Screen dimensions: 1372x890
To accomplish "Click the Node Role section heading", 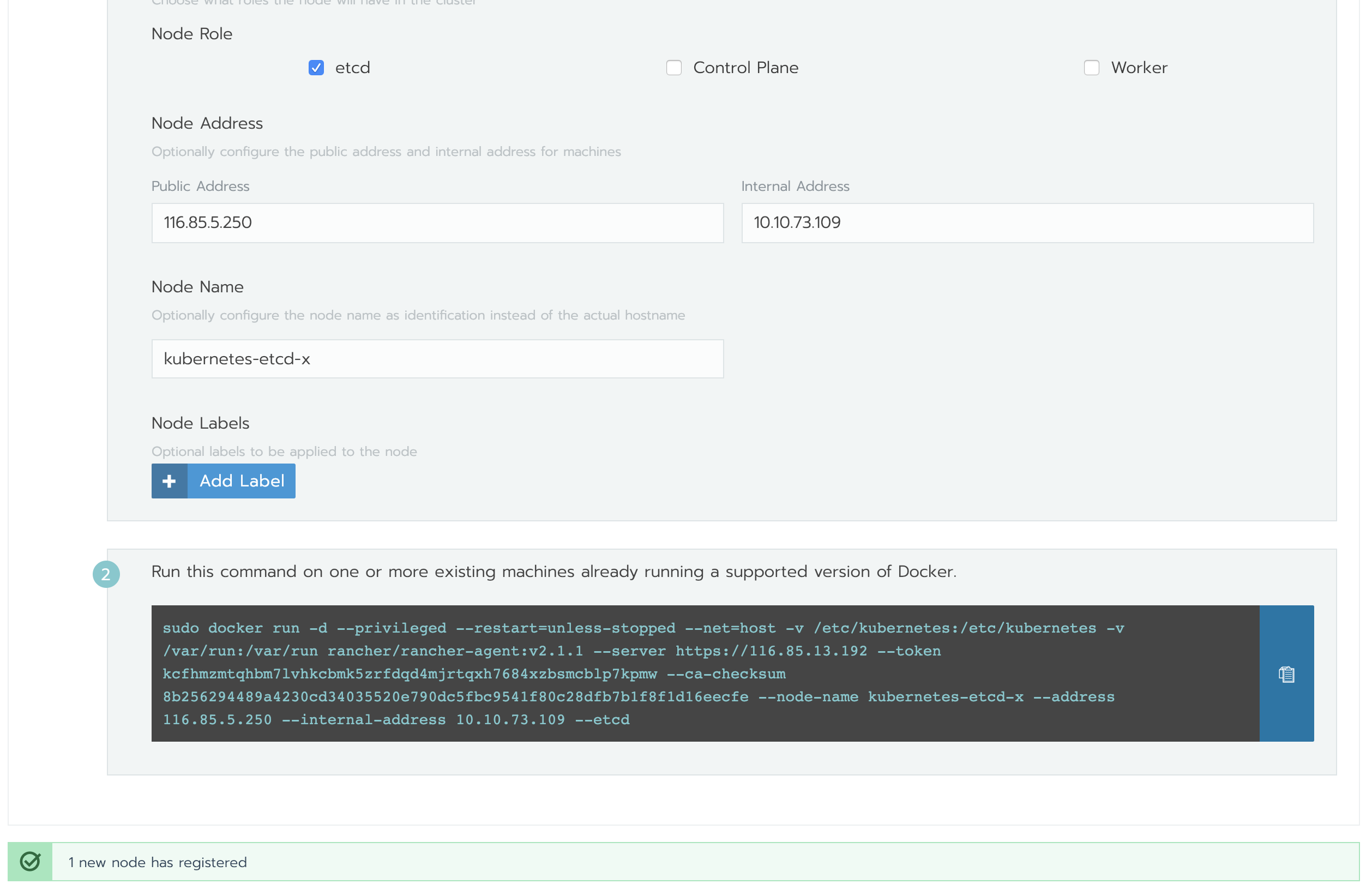I will (192, 34).
